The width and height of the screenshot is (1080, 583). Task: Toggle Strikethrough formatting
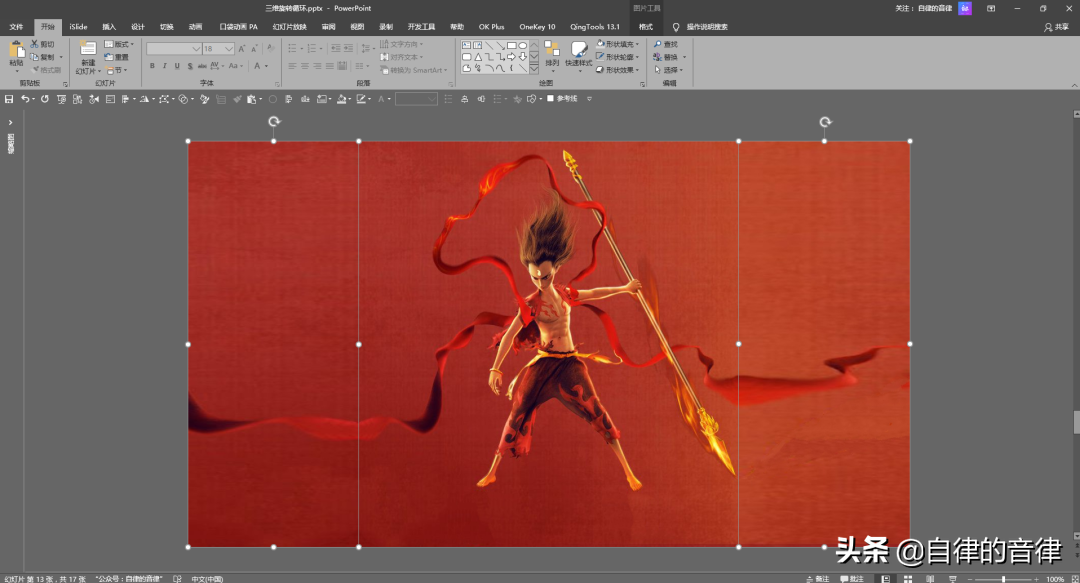tap(202, 66)
